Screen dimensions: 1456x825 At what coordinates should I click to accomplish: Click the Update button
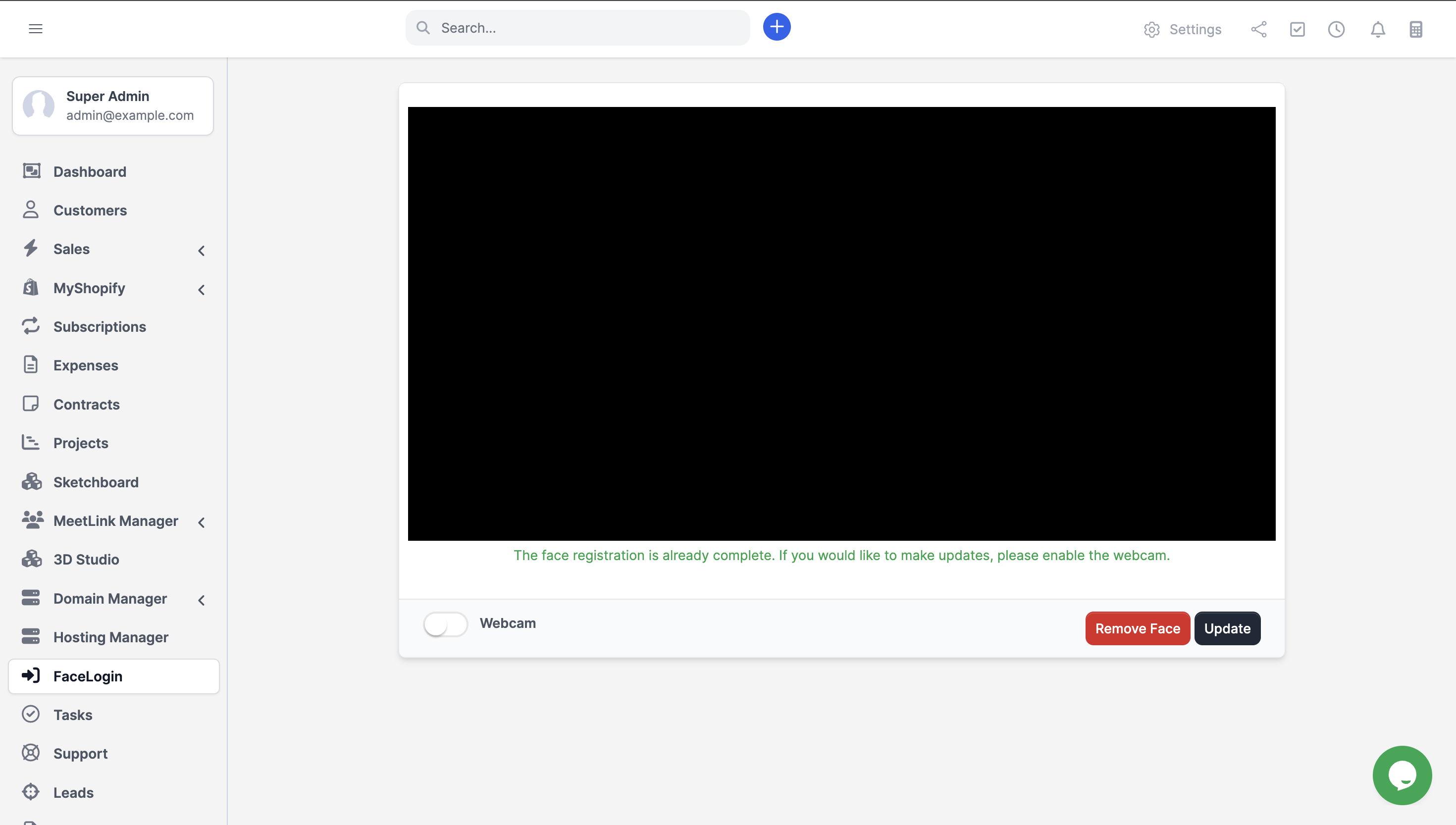tap(1227, 628)
